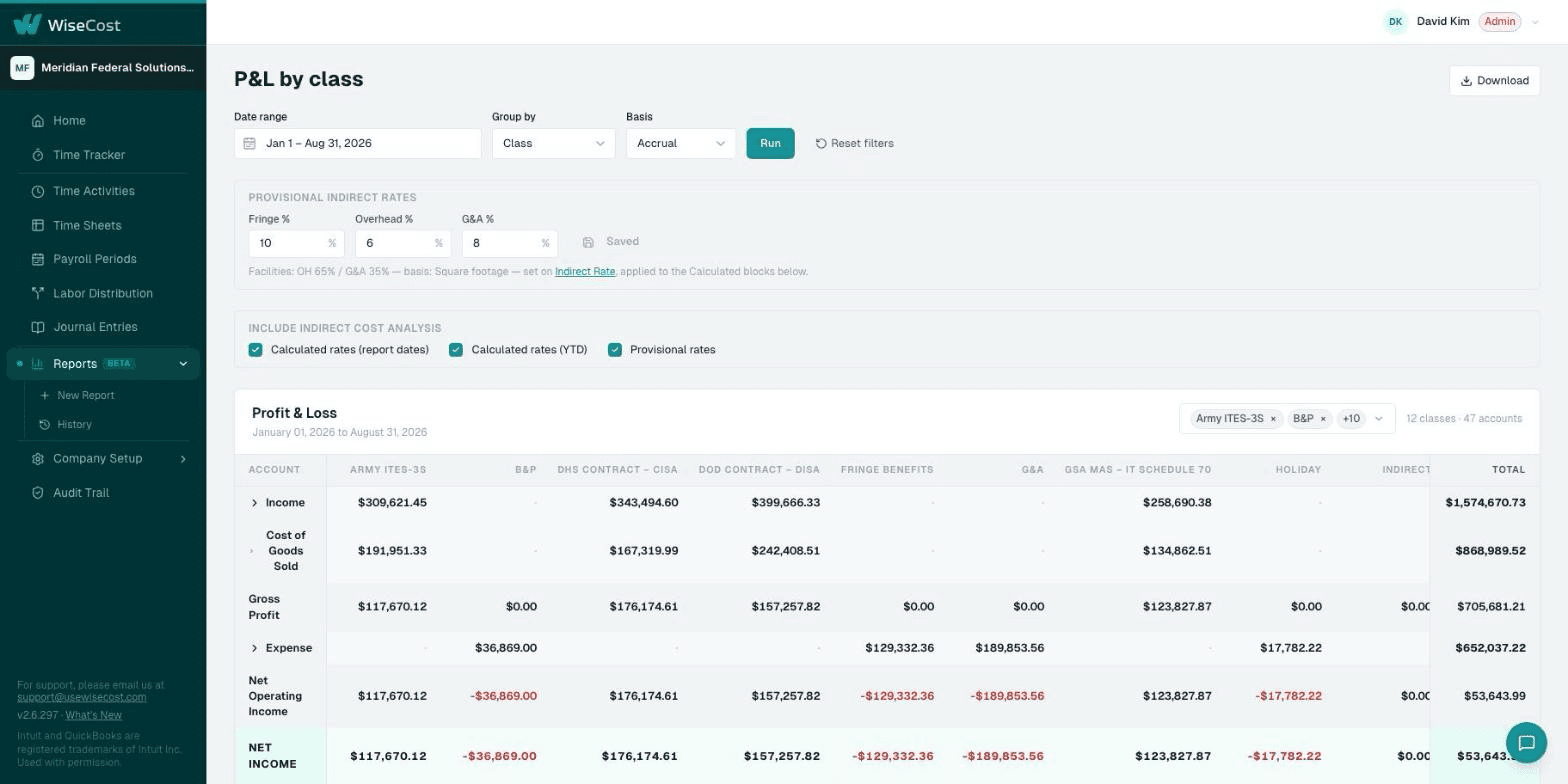The width and height of the screenshot is (1568, 784).
Task: Remove the Army ITES-3S class chip
Action: click(x=1273, y=419)
